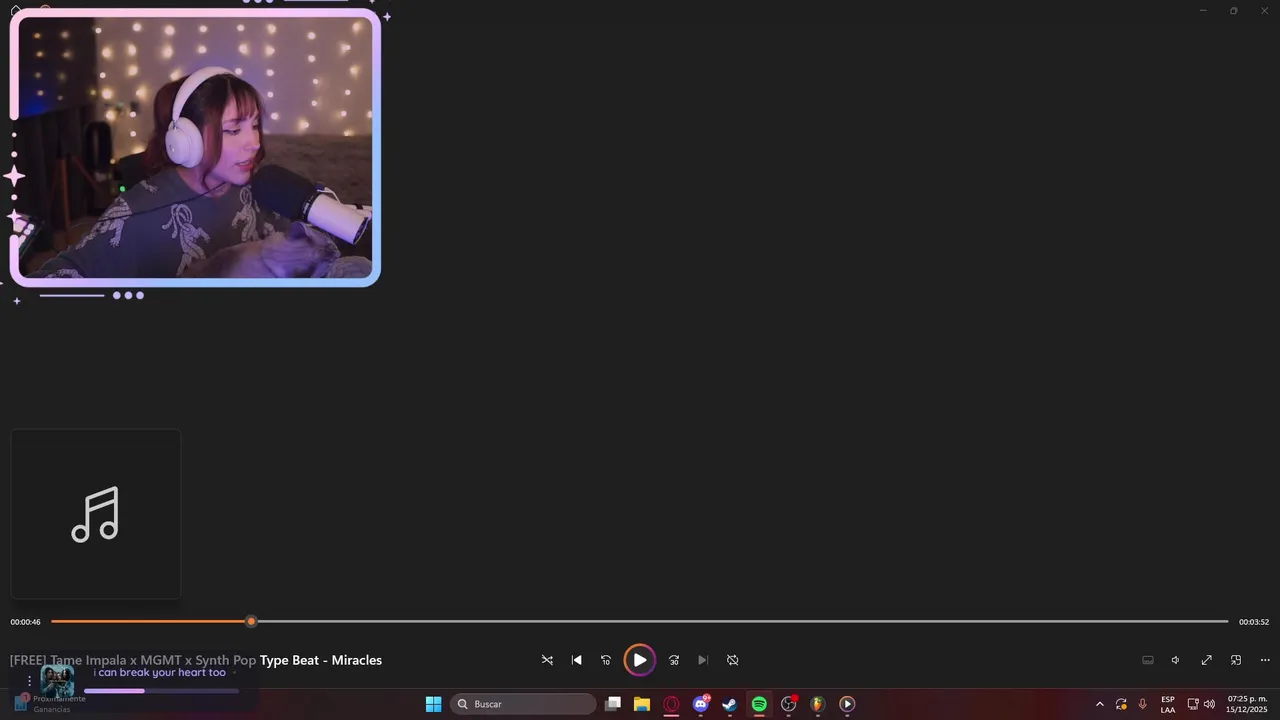Screen dimensions: 1280x720
Task: Go to the previous track
Action: (576, 660)
